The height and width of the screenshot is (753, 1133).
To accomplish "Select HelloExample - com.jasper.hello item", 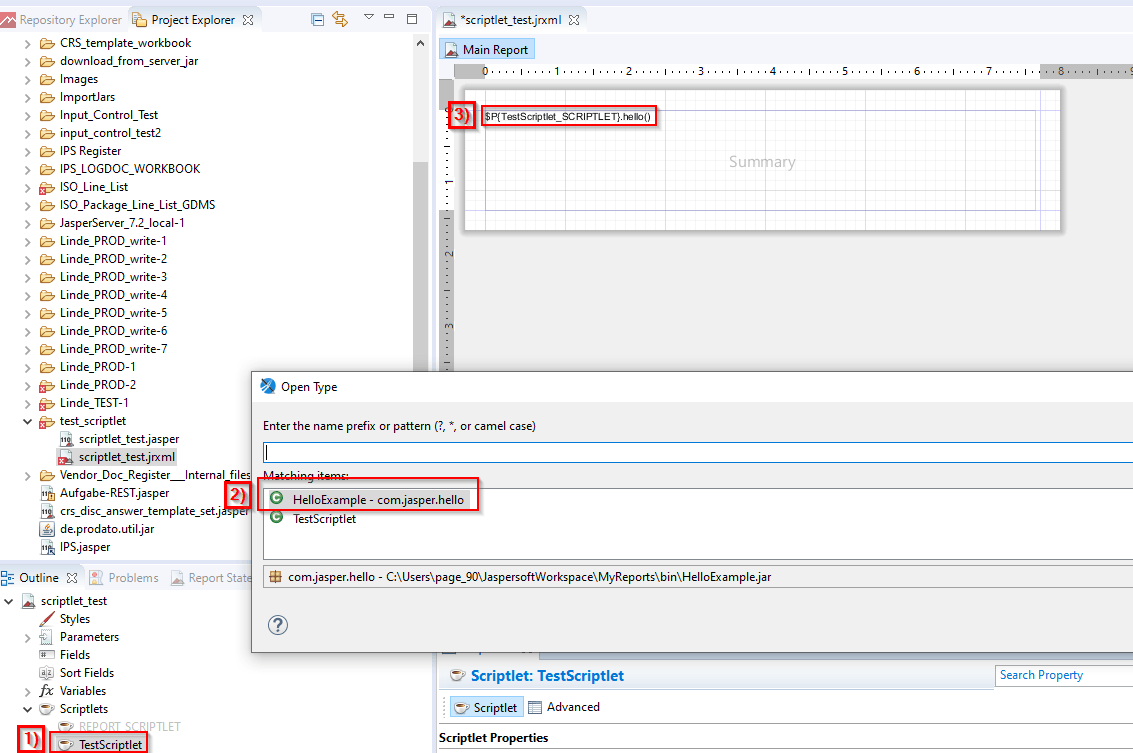I will (377, 499).
